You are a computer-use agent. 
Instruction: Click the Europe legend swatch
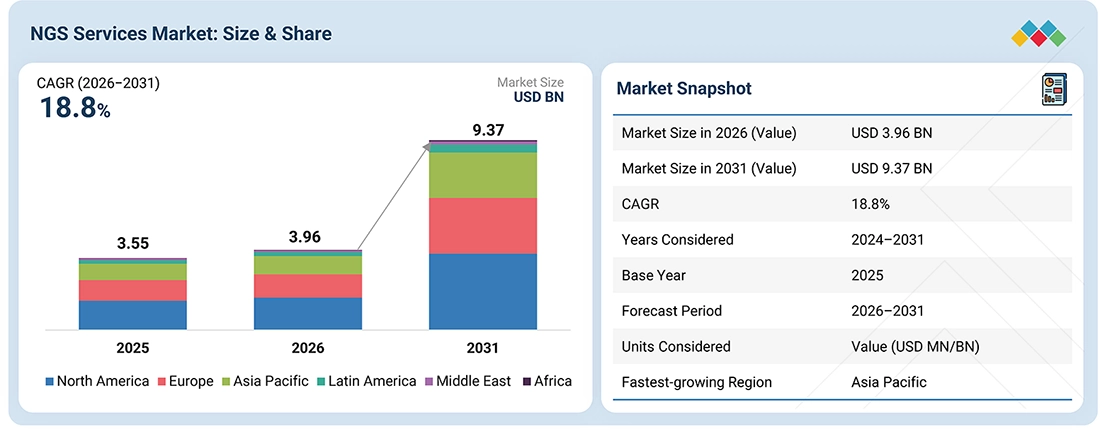(x=162, y=382)
